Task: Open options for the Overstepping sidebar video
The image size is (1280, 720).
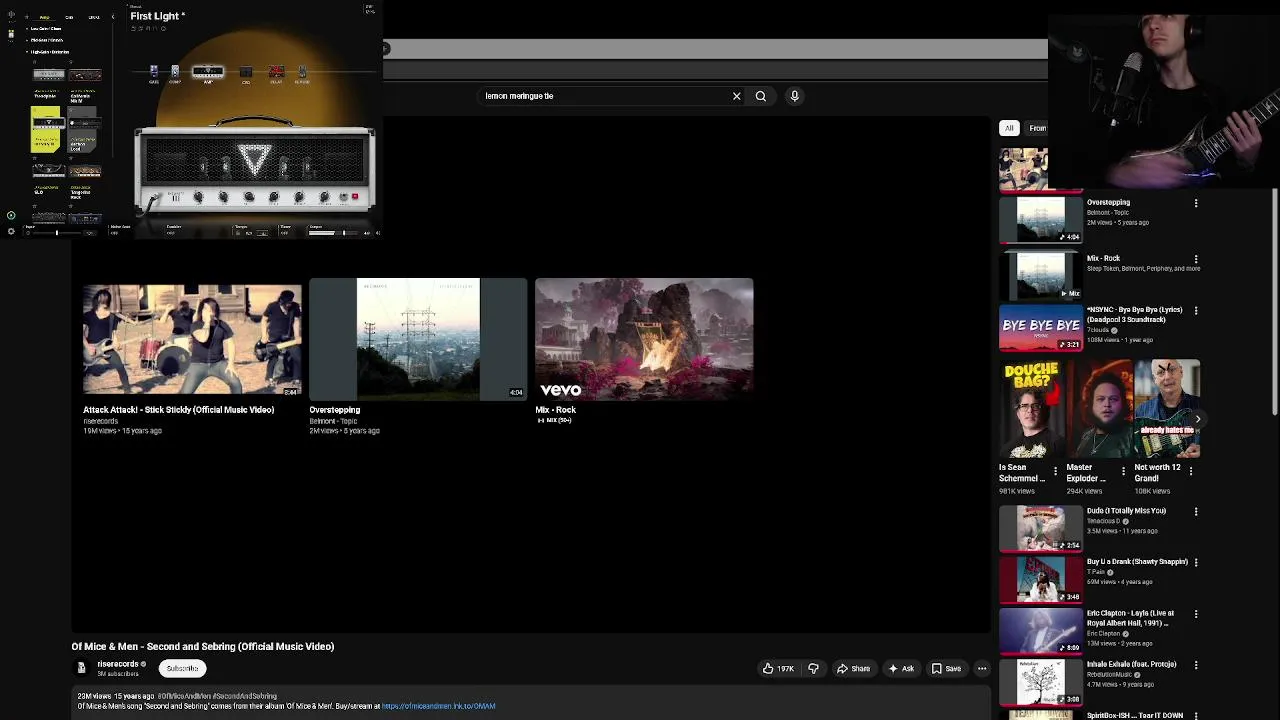Action: pyautogui.click(x=1196, y=203)
